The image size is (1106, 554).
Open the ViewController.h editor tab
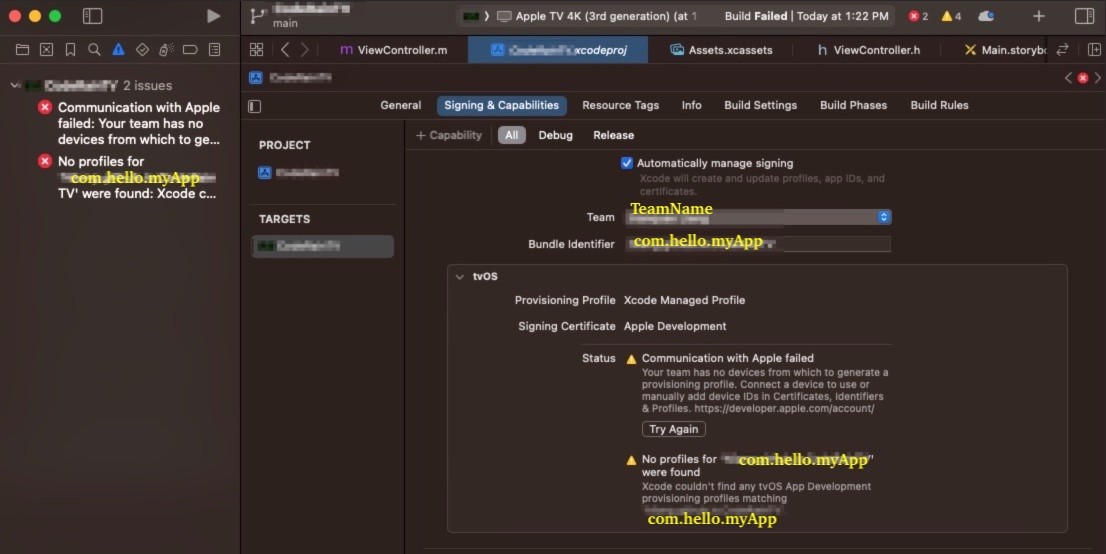[867, 50]
